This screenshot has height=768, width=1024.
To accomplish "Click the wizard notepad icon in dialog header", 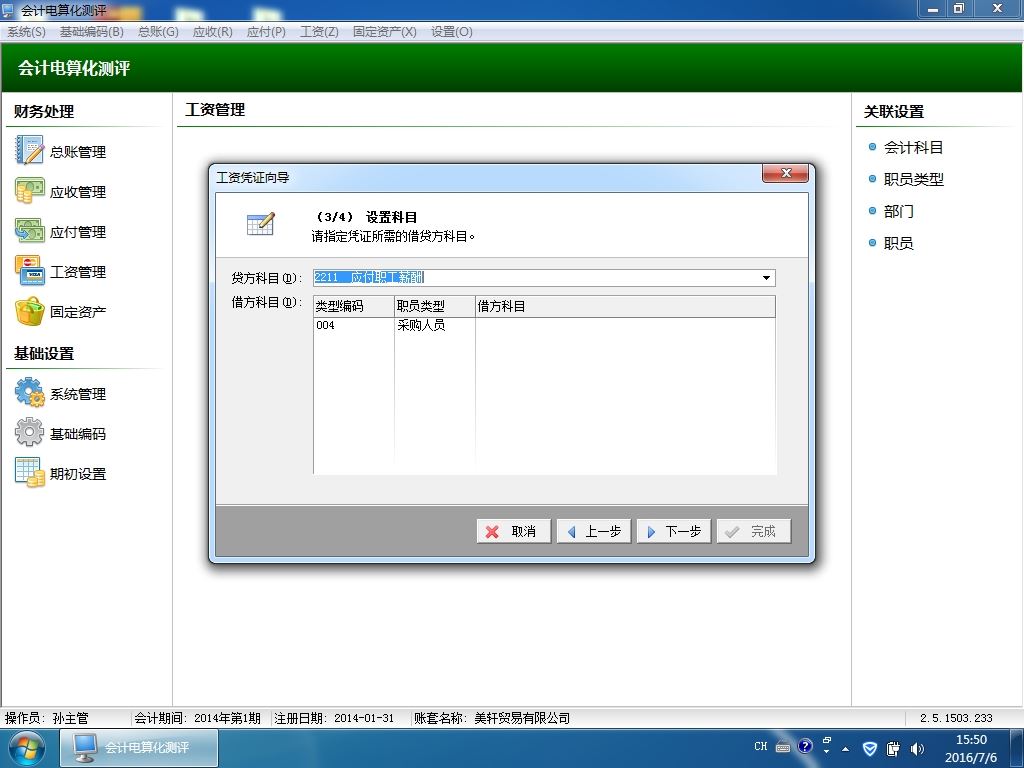I will coord(261,223).
